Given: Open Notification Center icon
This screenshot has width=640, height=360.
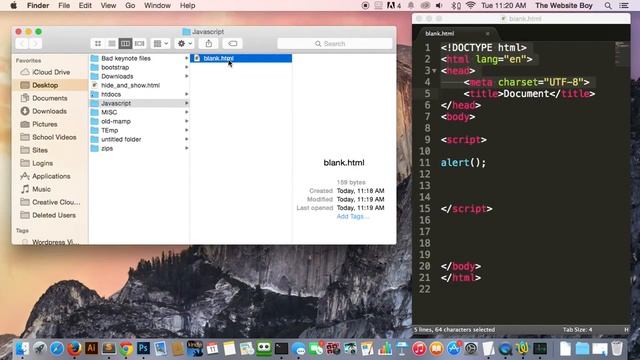Looking at the screenshot, I should [x=624, y=6].
